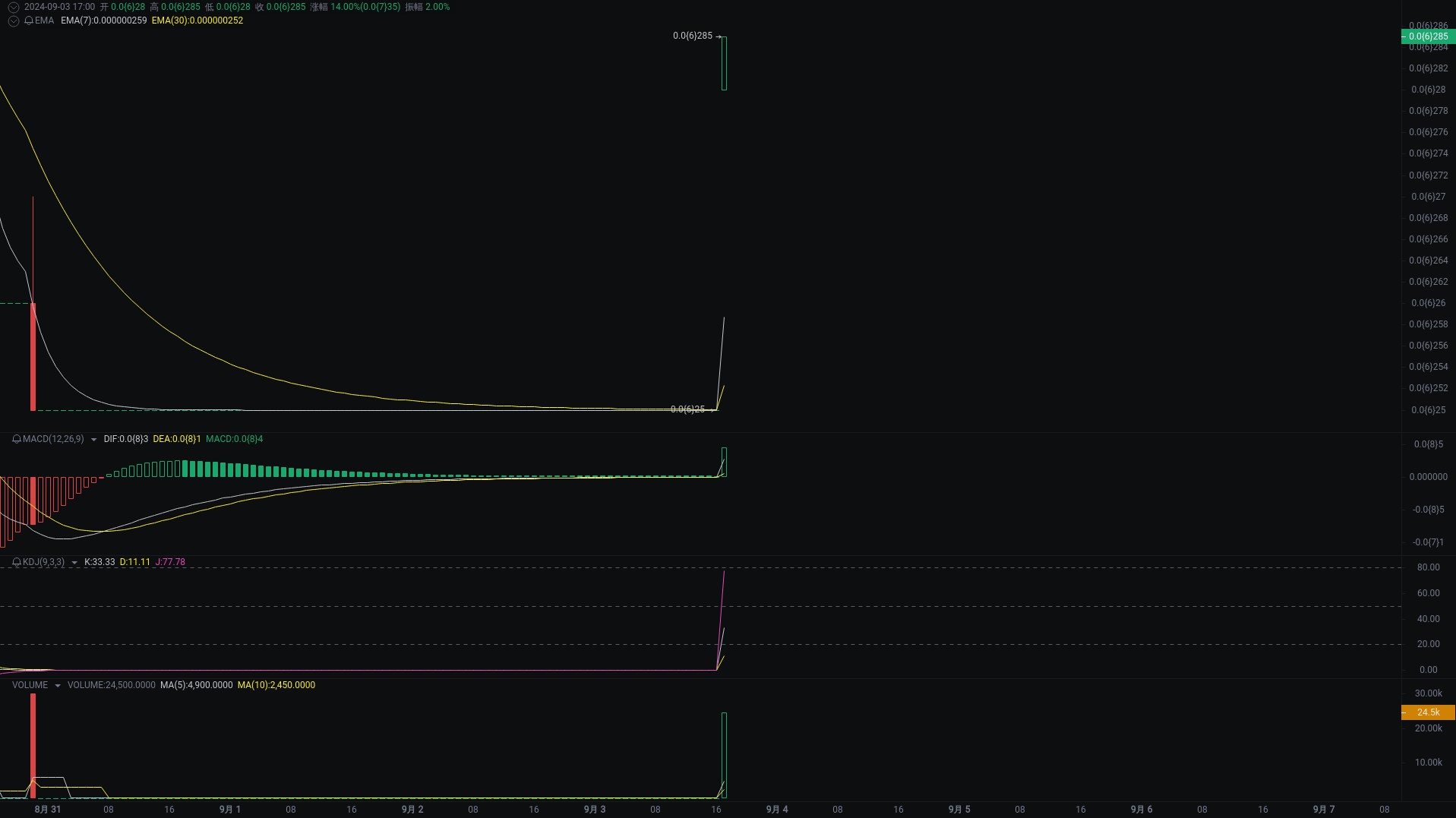
Task: Open the VOLUME dropdown arrow
Action: coord(58,684)
